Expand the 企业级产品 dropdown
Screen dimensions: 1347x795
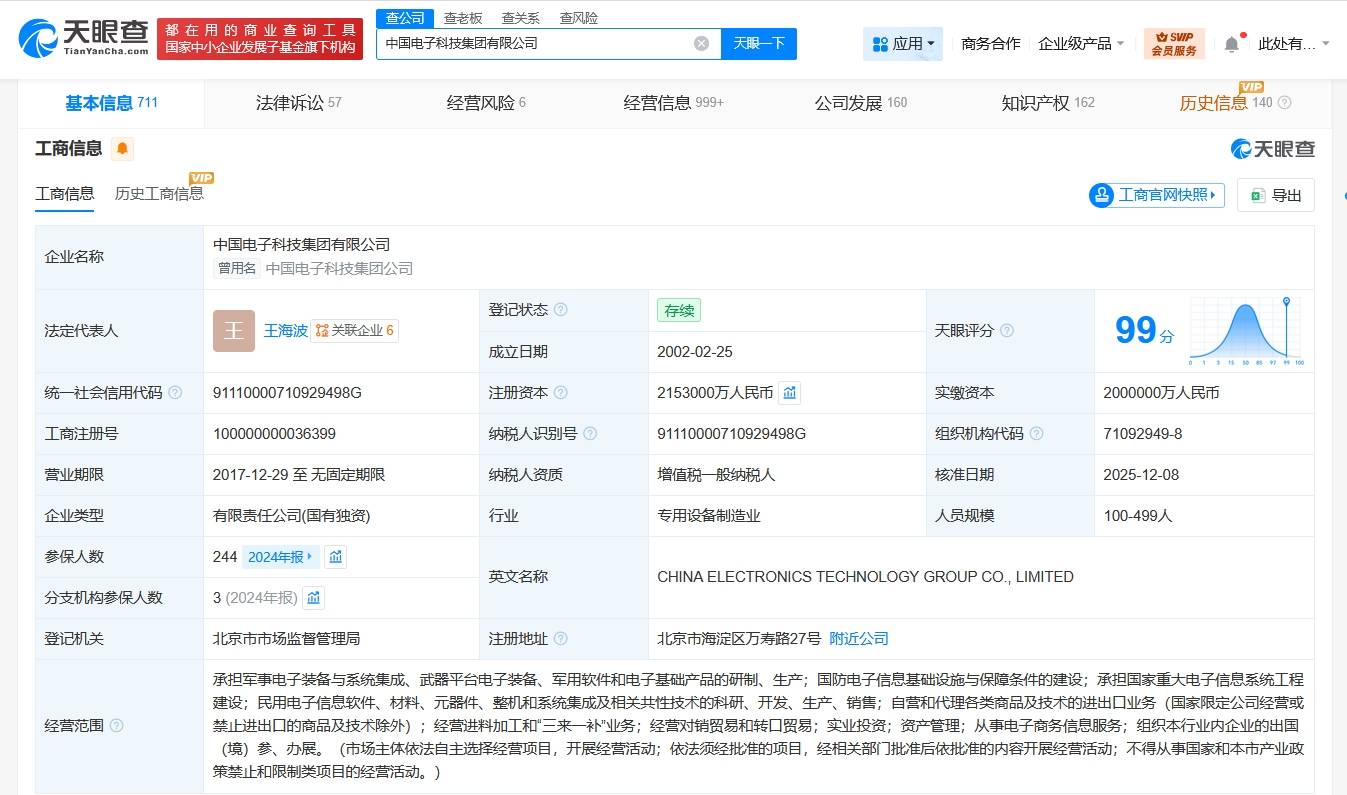pos(1081,44)
